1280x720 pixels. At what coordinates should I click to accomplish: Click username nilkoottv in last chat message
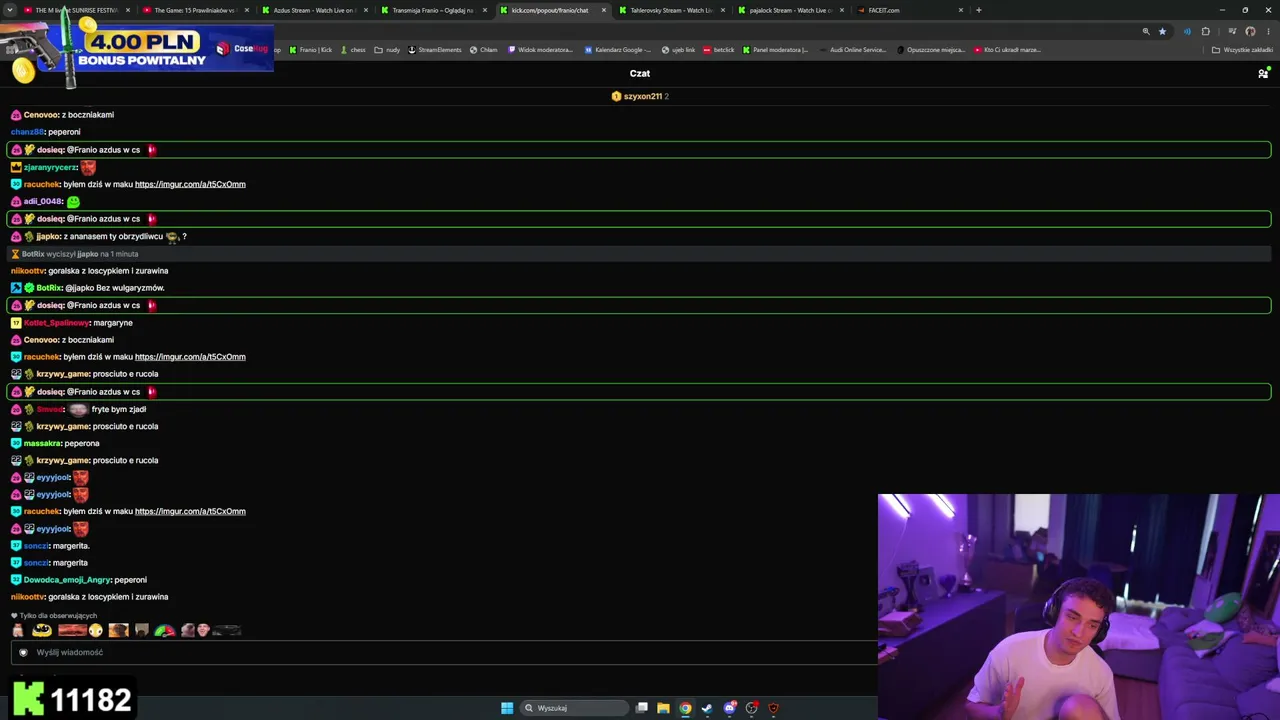[28, 597]
